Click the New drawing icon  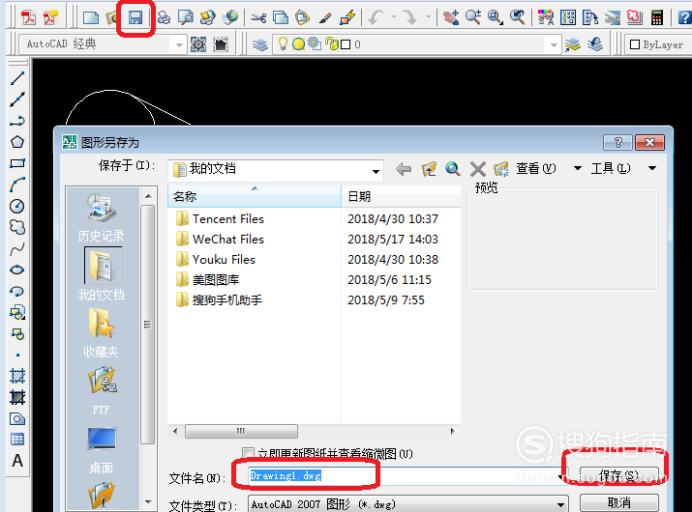[x=91, y=18]
